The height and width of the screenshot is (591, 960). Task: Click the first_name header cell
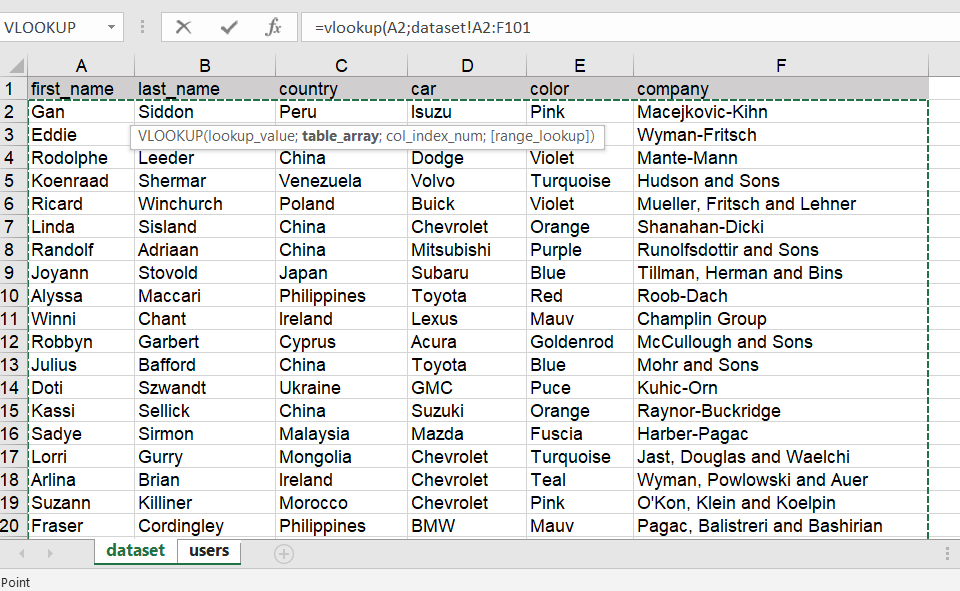[x=81, y=89]
